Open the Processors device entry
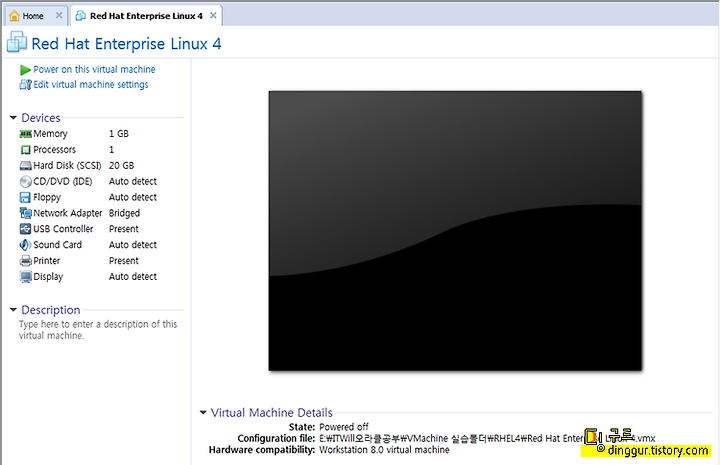720x465 pixels. [x=55, y=150]
